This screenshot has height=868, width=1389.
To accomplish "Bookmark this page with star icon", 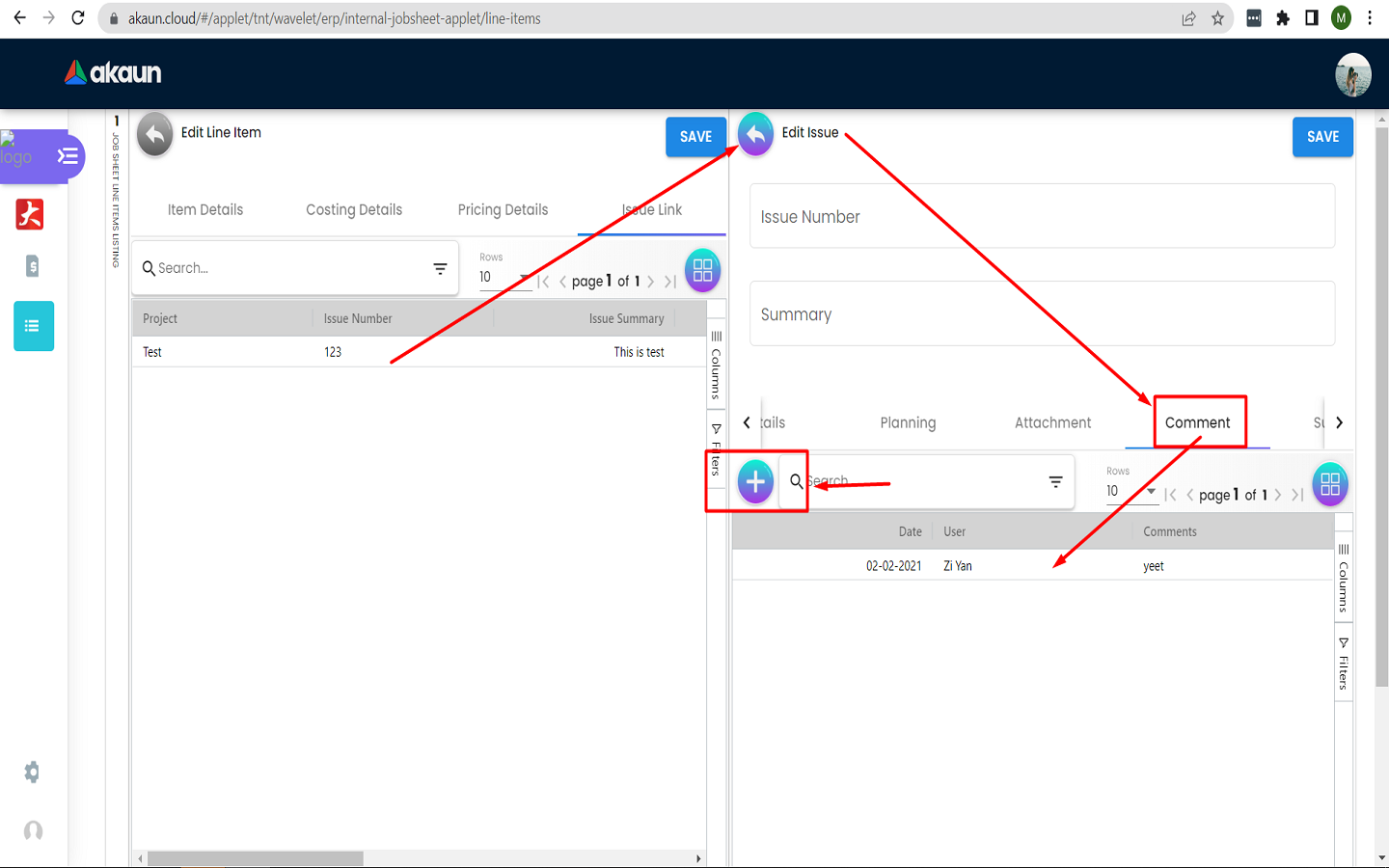I will (x=1217, y=18).
